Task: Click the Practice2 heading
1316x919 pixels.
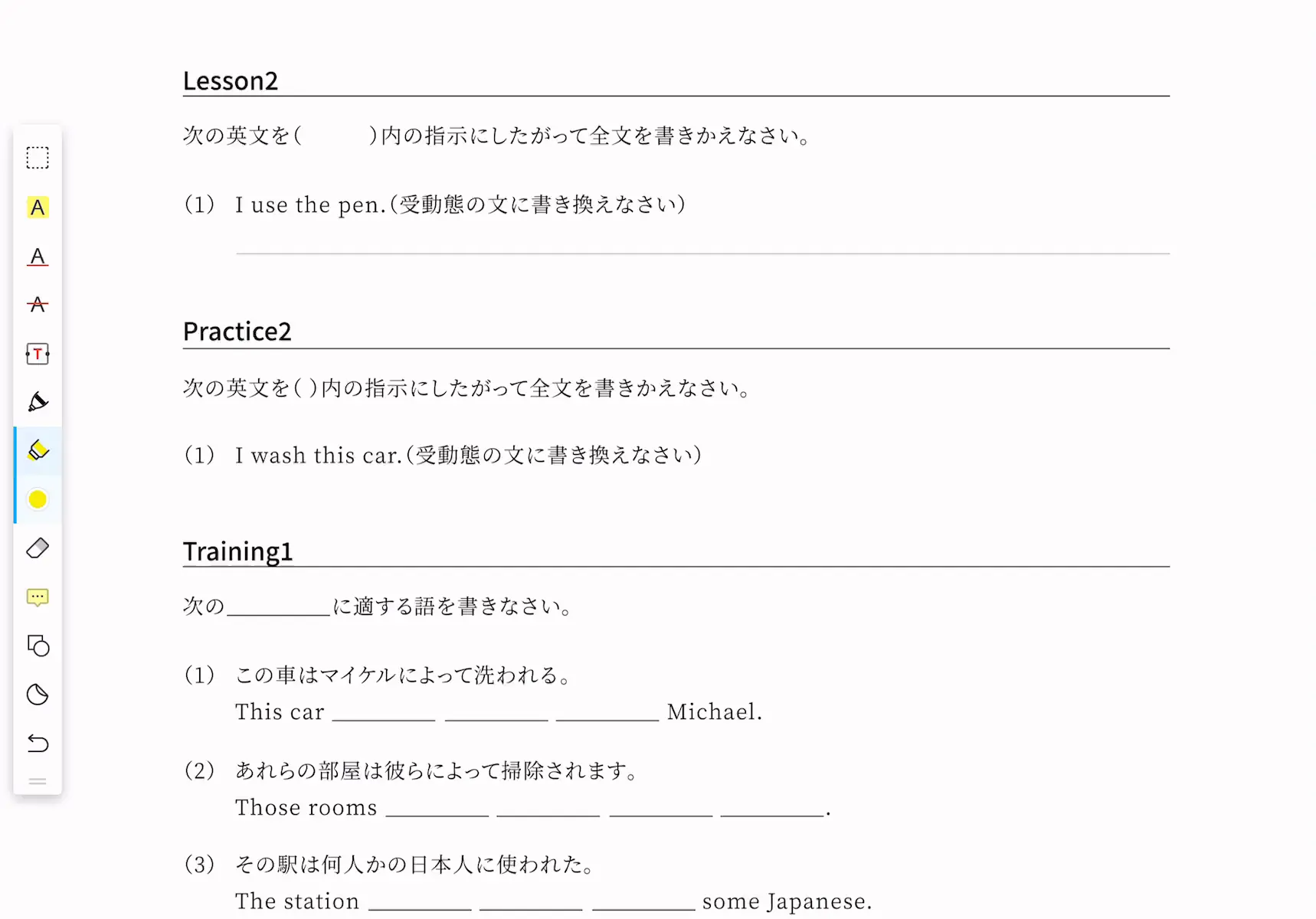Action: pyautogui.click(x=237, y=332)
